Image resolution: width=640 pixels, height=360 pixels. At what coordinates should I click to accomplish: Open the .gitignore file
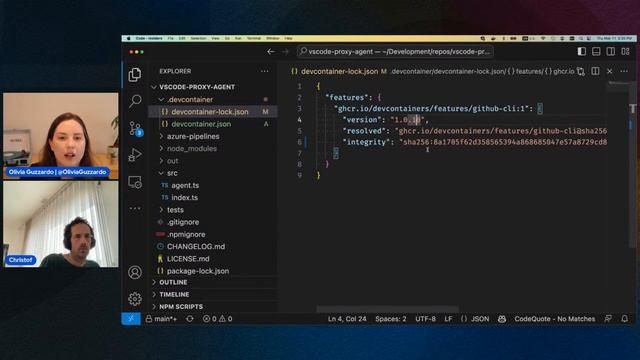coord(183,222)
